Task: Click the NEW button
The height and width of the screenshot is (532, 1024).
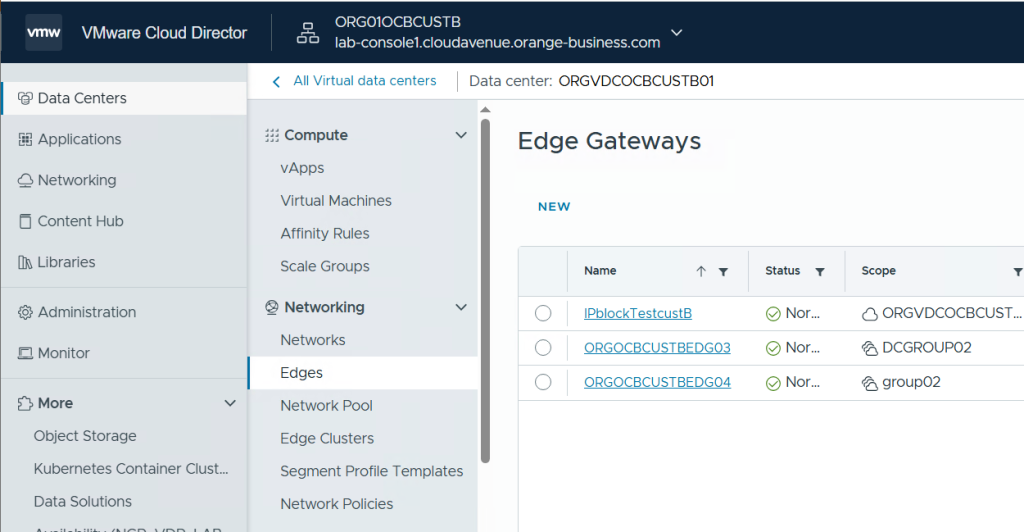Action: (554, 207)
